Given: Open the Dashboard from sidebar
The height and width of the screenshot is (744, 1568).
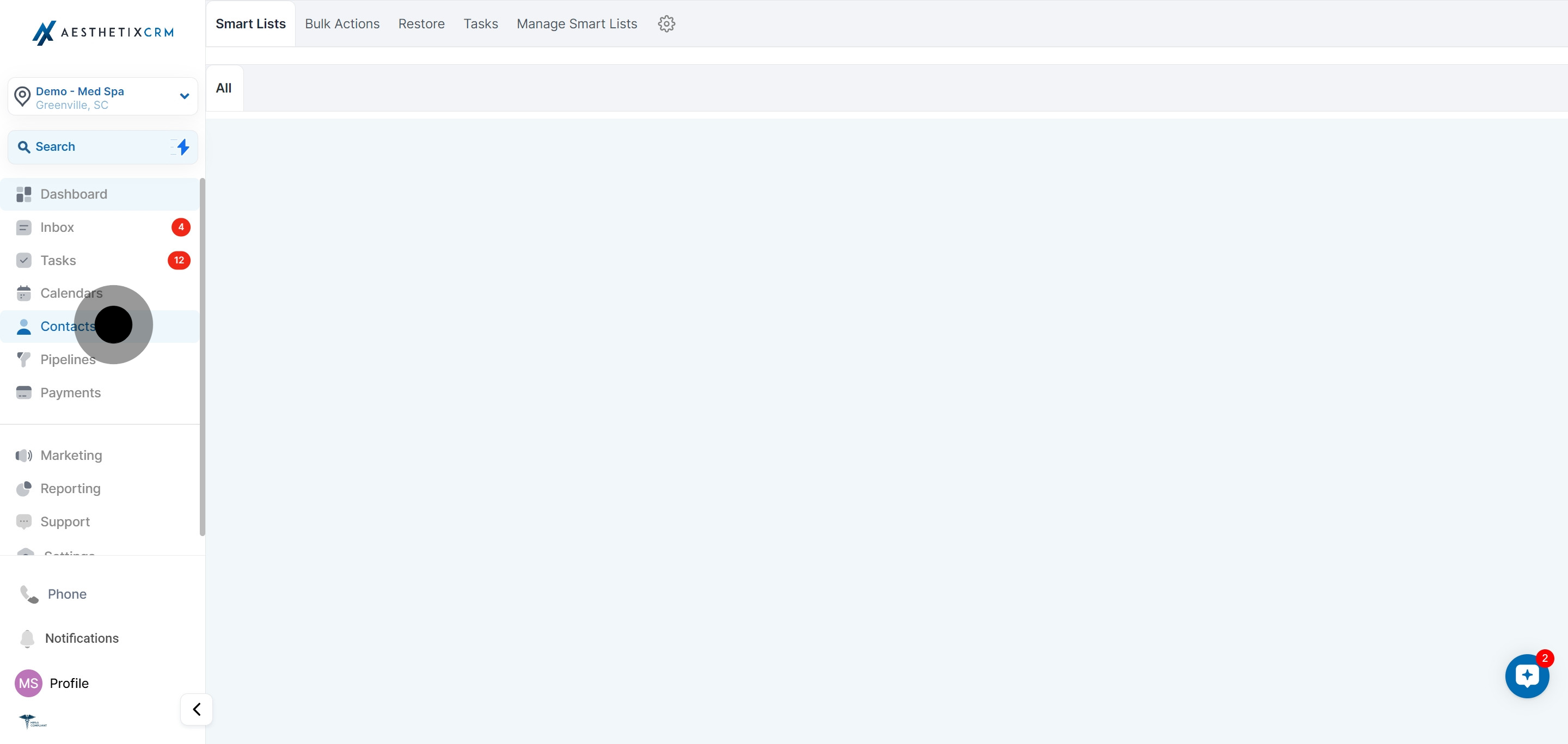Looking at the screenshot, I should (x=73, y=194).
